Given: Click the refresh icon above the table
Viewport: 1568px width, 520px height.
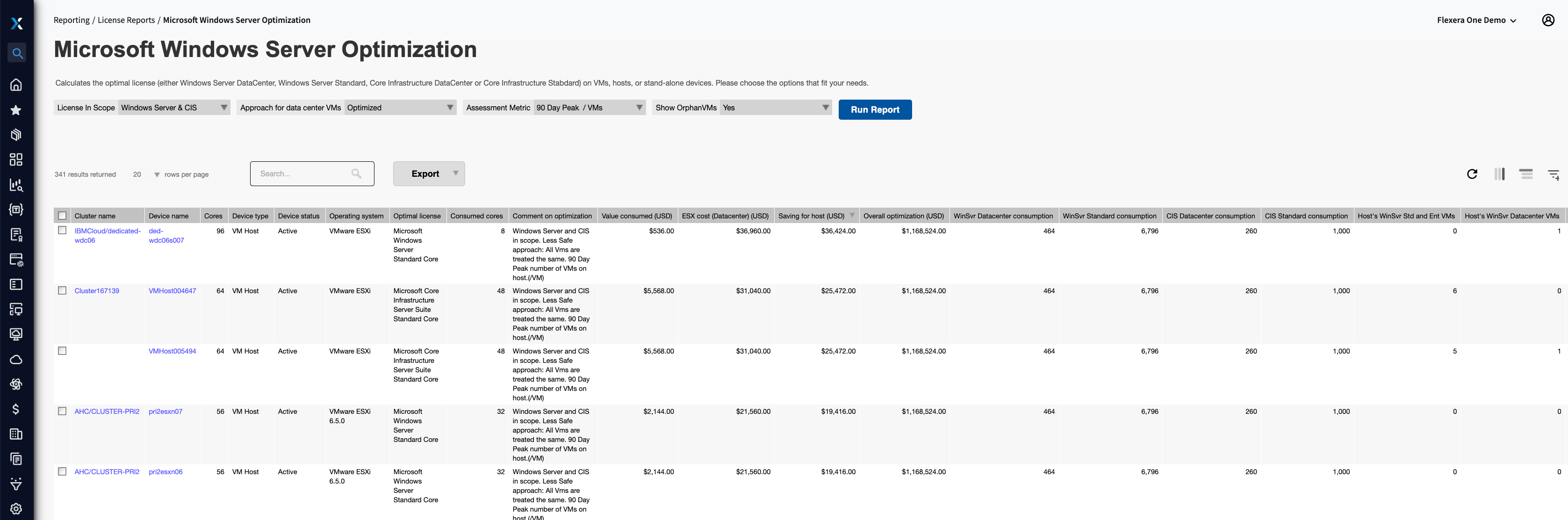Looking at the screenshot, I should click(x=1472, y=174).
